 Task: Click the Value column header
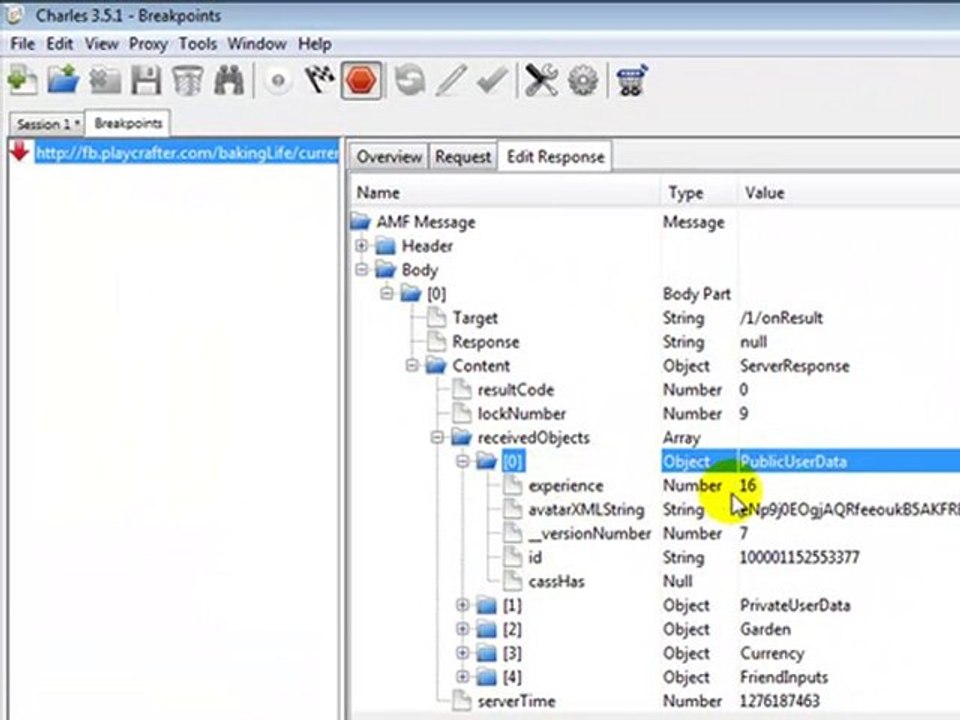[x=849, y=193]
